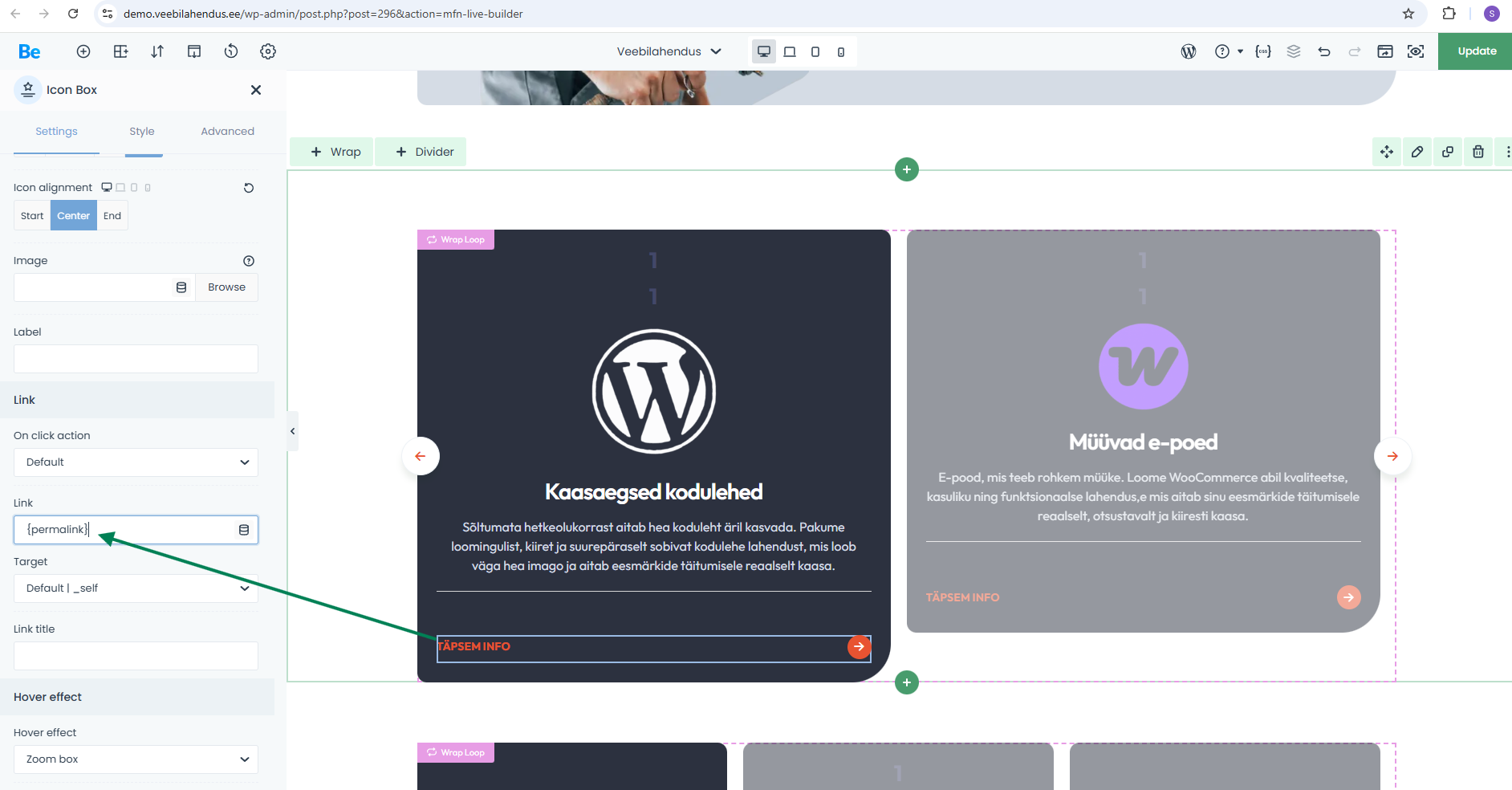Click the dynamic data icon in Link field
The width and height of the screenshot is (1512, 790).
click(244, 530)
